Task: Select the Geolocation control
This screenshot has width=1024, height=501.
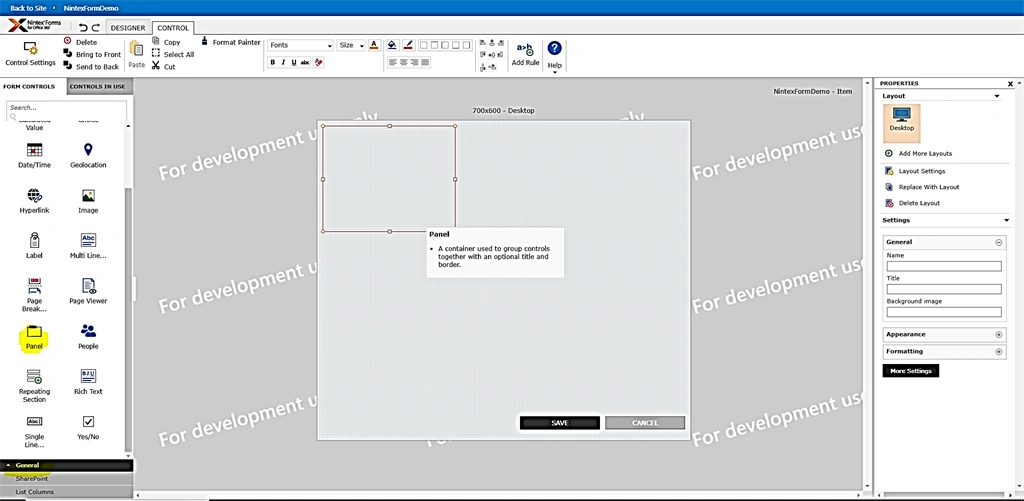Action: pyautogui.click(x=88, y=155)
